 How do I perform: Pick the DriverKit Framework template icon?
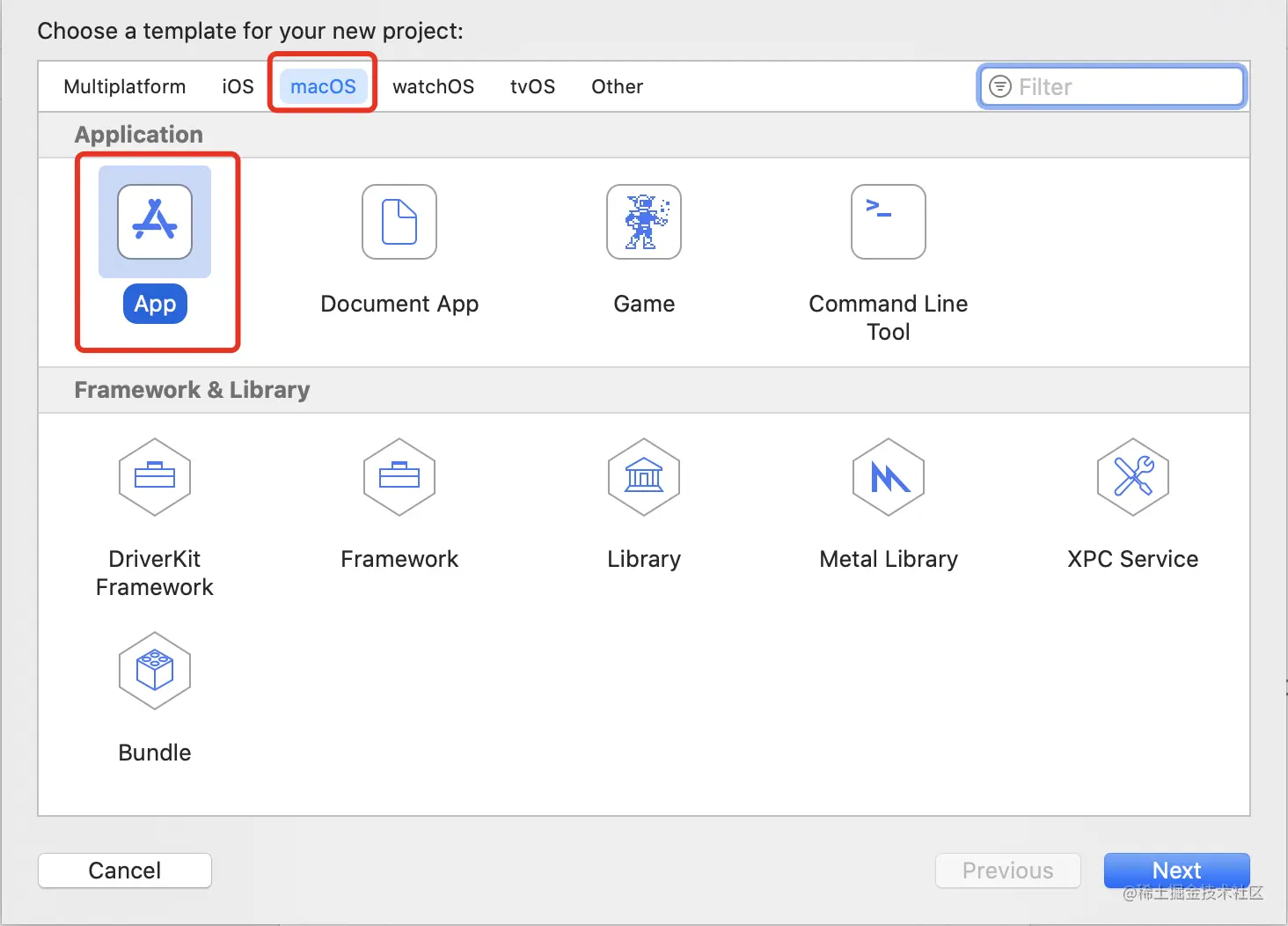coord(155,477)
